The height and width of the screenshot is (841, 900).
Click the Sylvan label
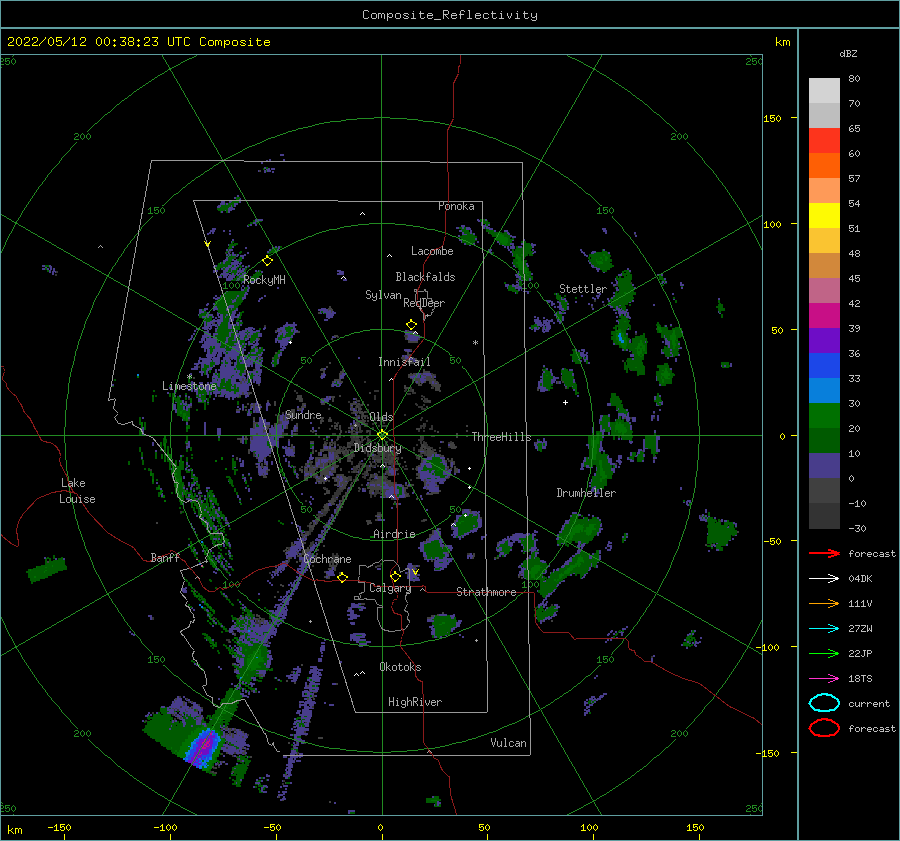pyautogui.click(x=383, y=295)
